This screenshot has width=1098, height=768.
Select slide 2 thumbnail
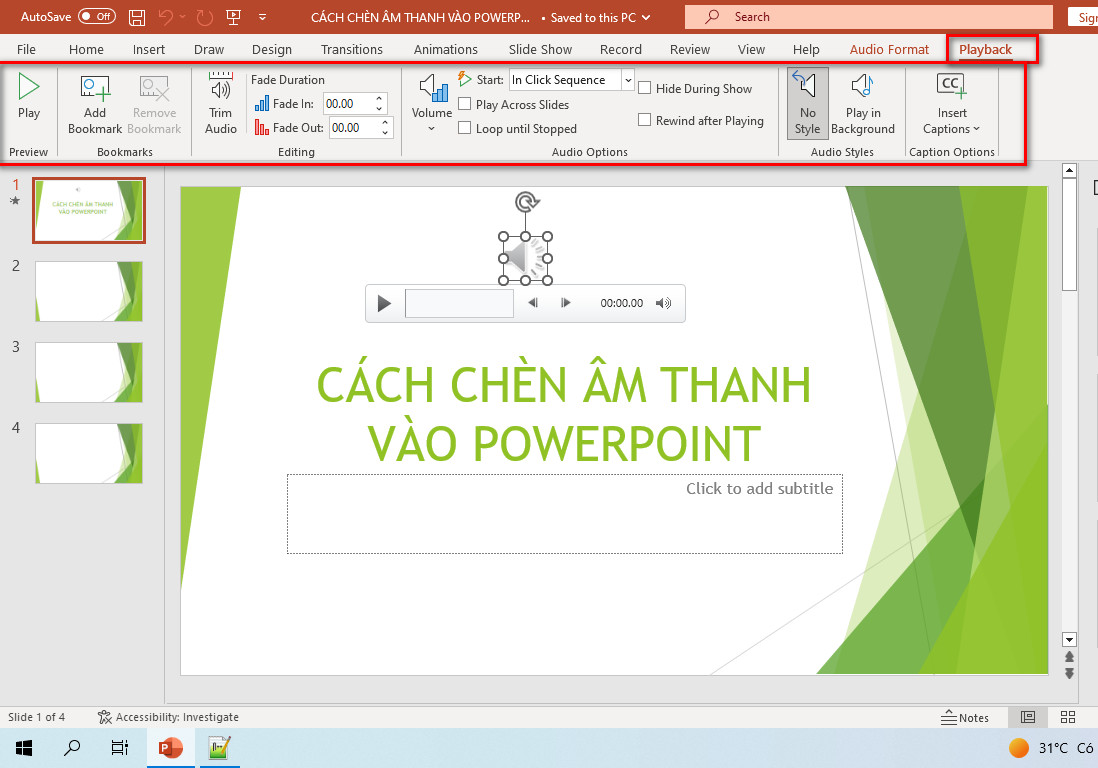[x=89, y=291]
